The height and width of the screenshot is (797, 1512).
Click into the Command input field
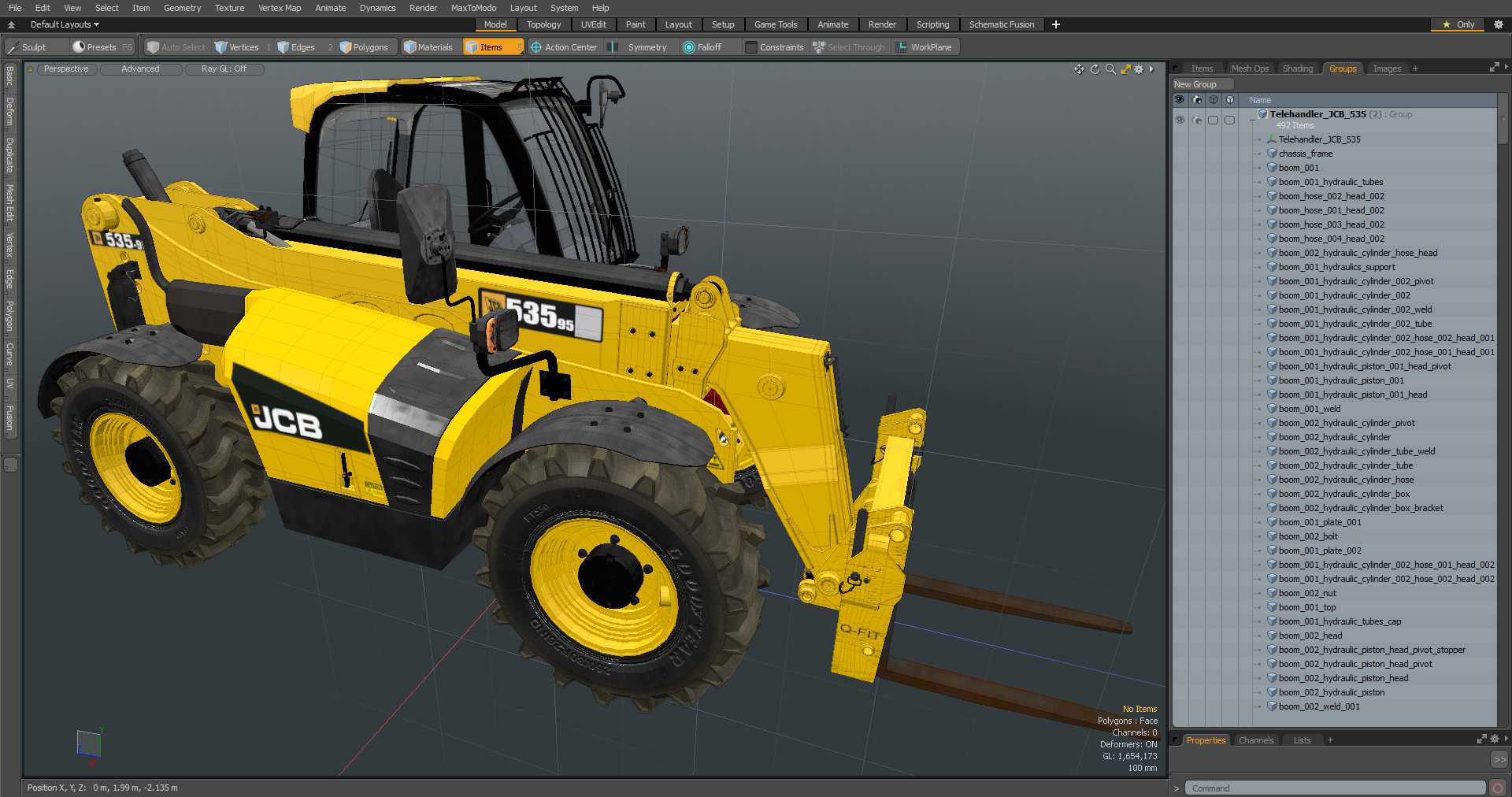point(1336,788)
